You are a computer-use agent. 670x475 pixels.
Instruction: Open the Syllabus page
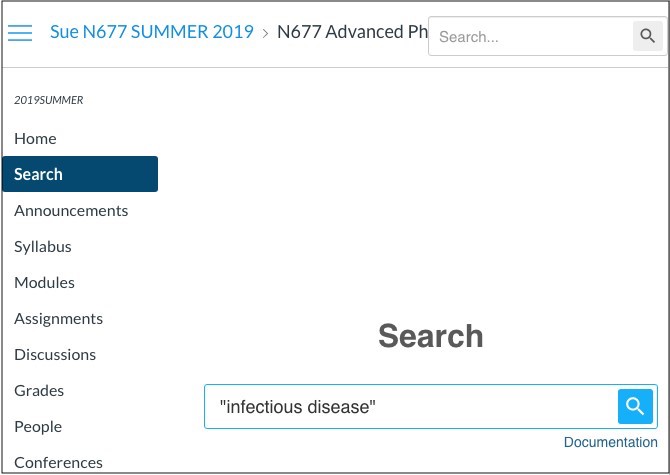[x=43, y=247]
